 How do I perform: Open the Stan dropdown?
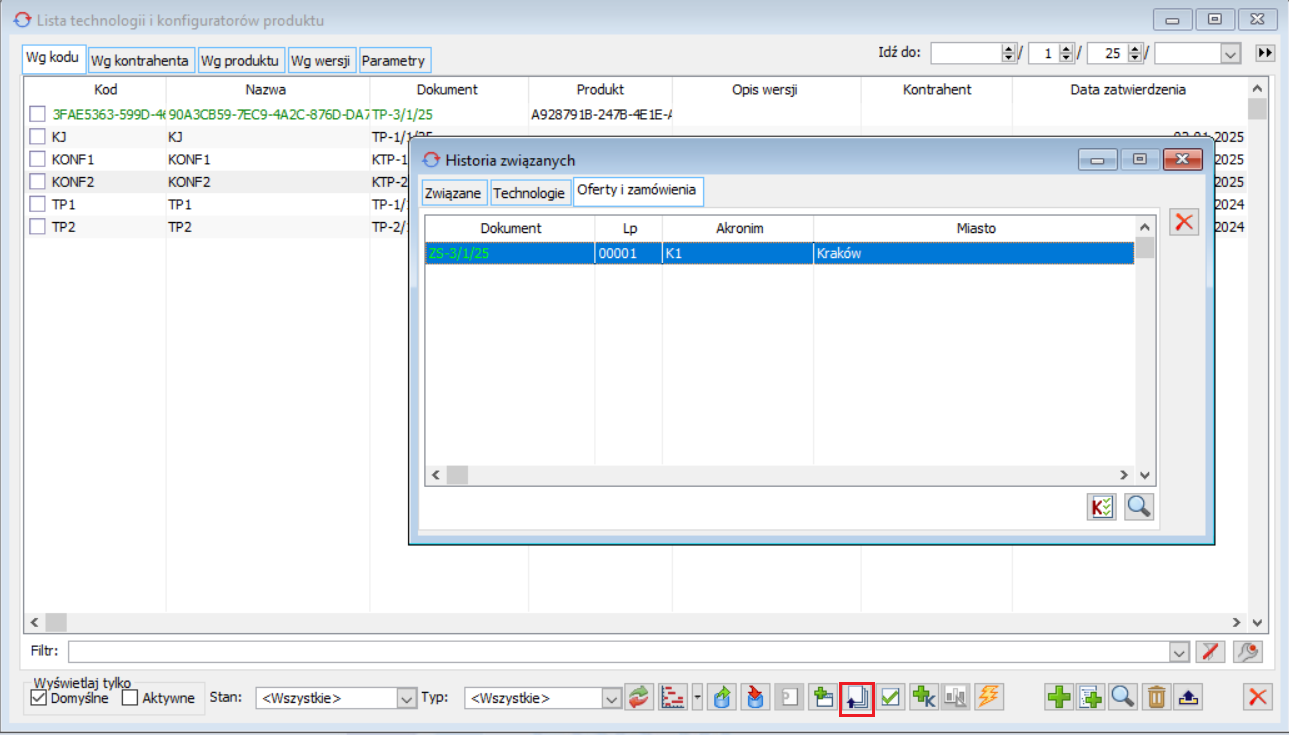pyautogui.click(x=406, y=698)
